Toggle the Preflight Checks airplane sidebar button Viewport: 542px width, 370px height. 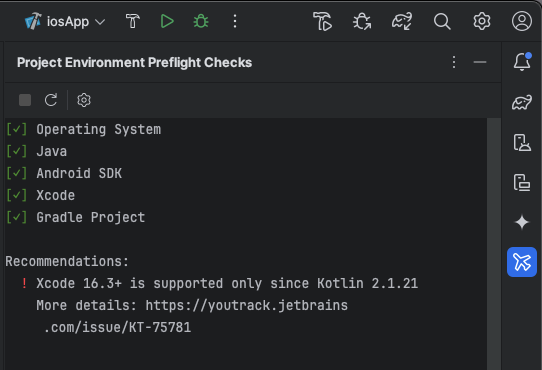tap(522, 262)
